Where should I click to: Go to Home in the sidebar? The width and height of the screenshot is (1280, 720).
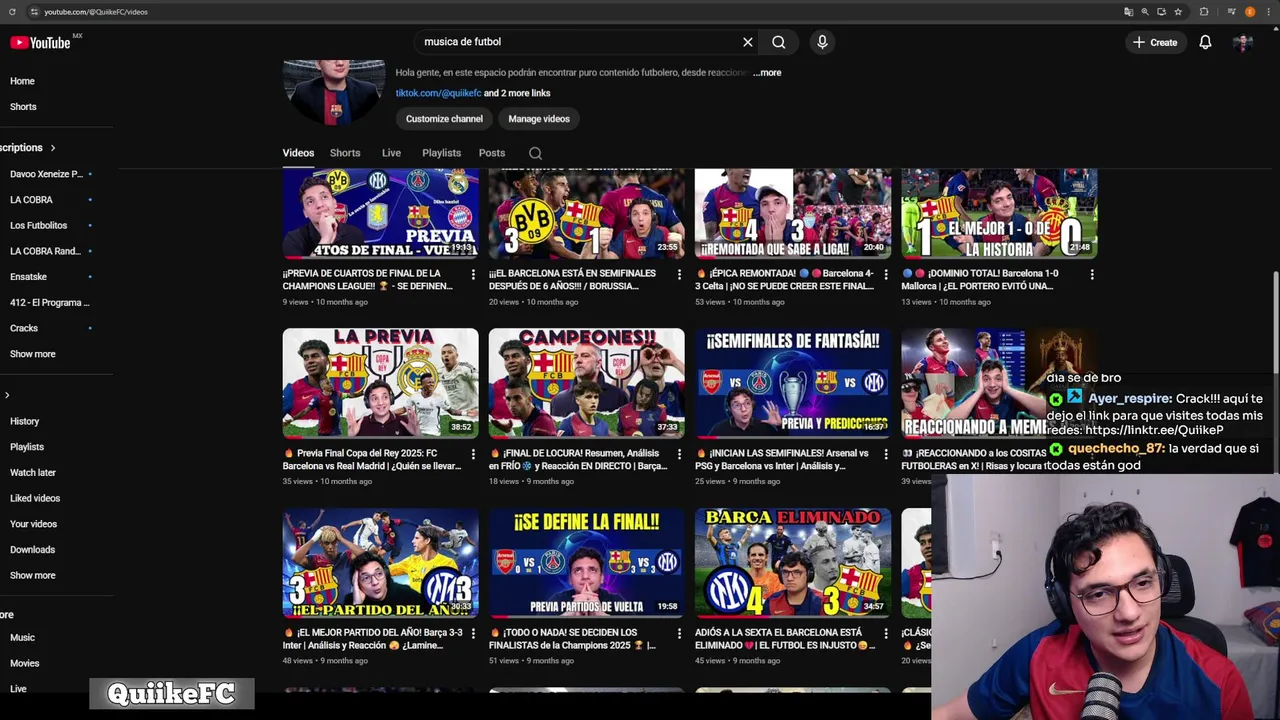click(x=22, y=81)
